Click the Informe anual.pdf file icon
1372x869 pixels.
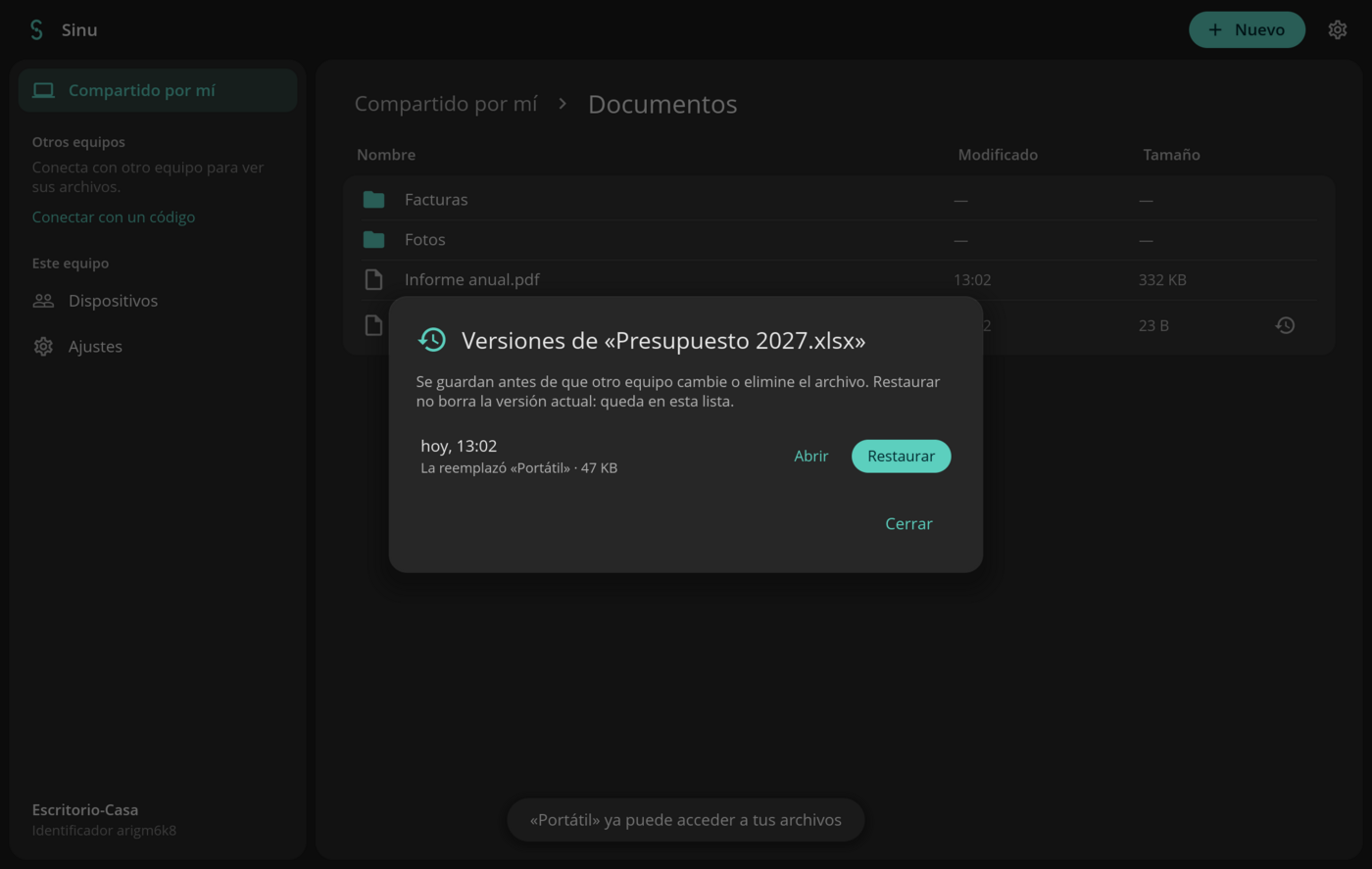click(373, 280)
